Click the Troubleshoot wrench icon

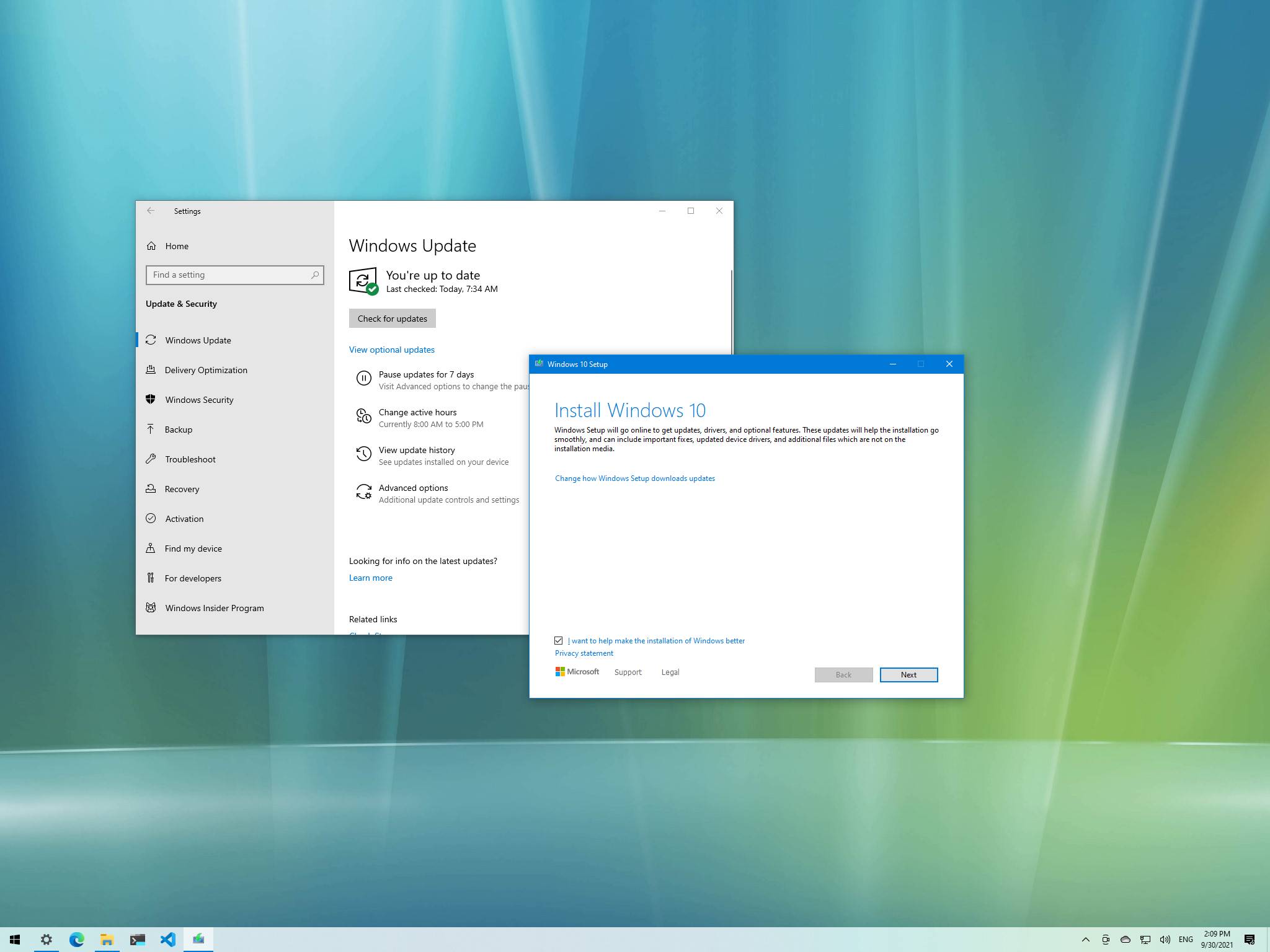tap(151, 459)
